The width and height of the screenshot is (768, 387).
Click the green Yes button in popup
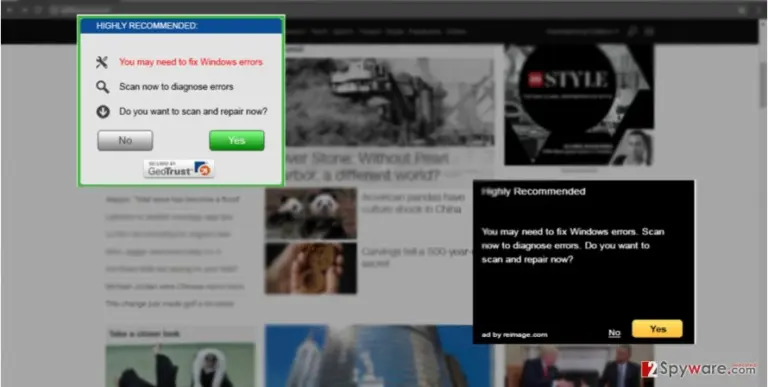click(237, 141)
